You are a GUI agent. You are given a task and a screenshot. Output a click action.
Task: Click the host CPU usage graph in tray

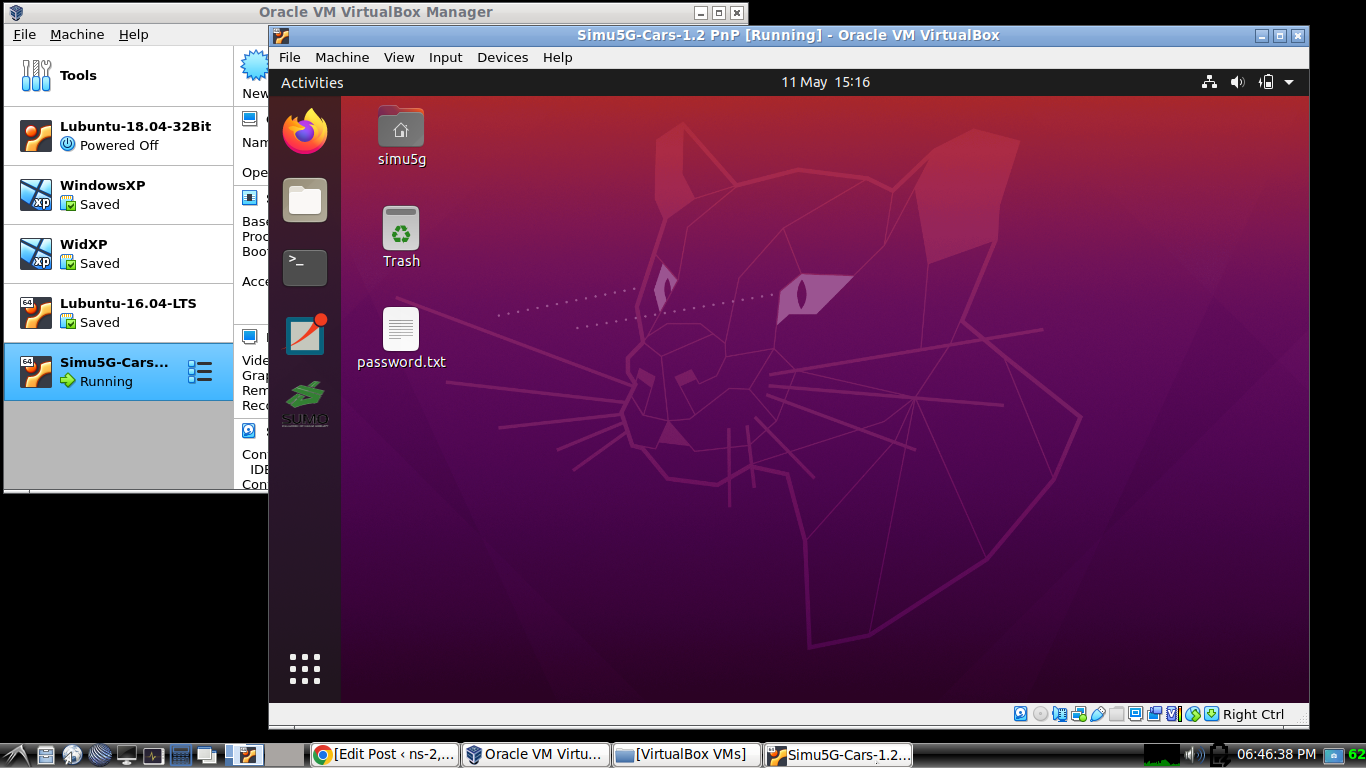tap(1162, 754)
